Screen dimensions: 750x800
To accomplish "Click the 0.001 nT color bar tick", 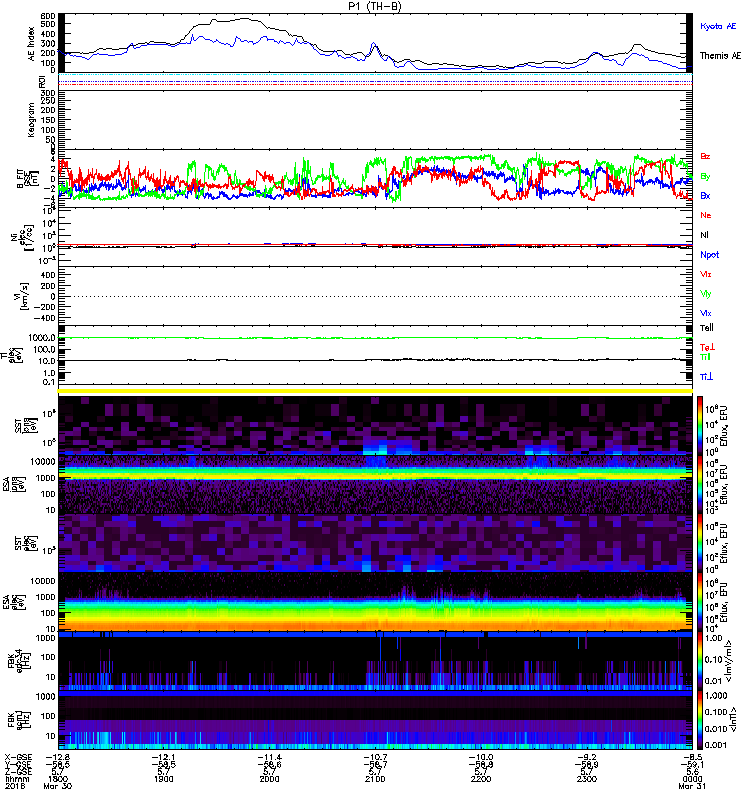I will tap(715, 745).
